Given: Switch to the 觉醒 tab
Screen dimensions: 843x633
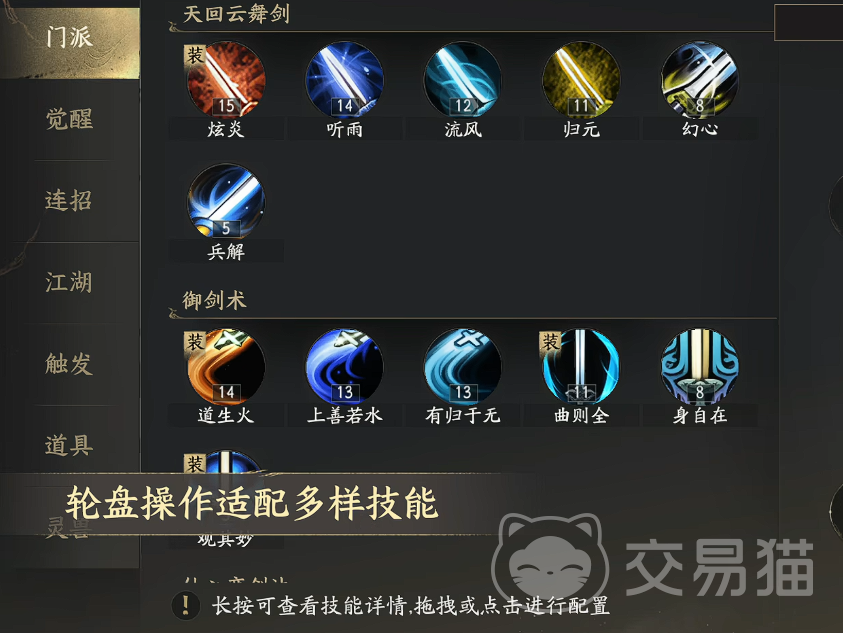Looking at the screenshot, I should click(x=70, y=119).
